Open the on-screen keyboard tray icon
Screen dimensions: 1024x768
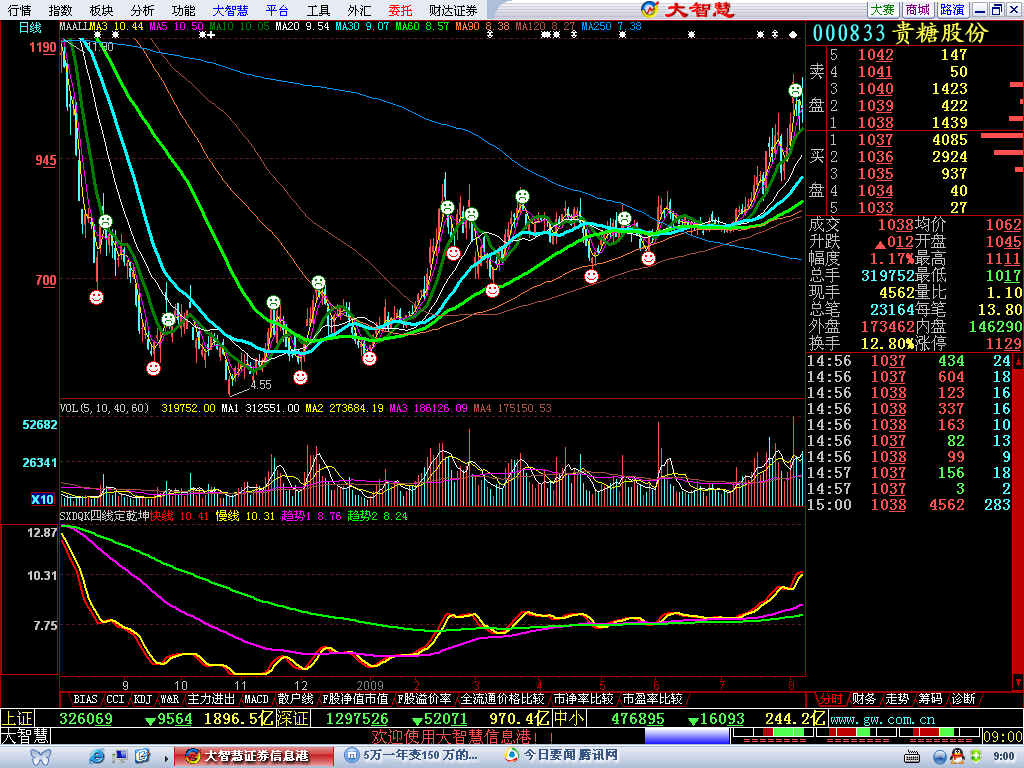[912, 757]
